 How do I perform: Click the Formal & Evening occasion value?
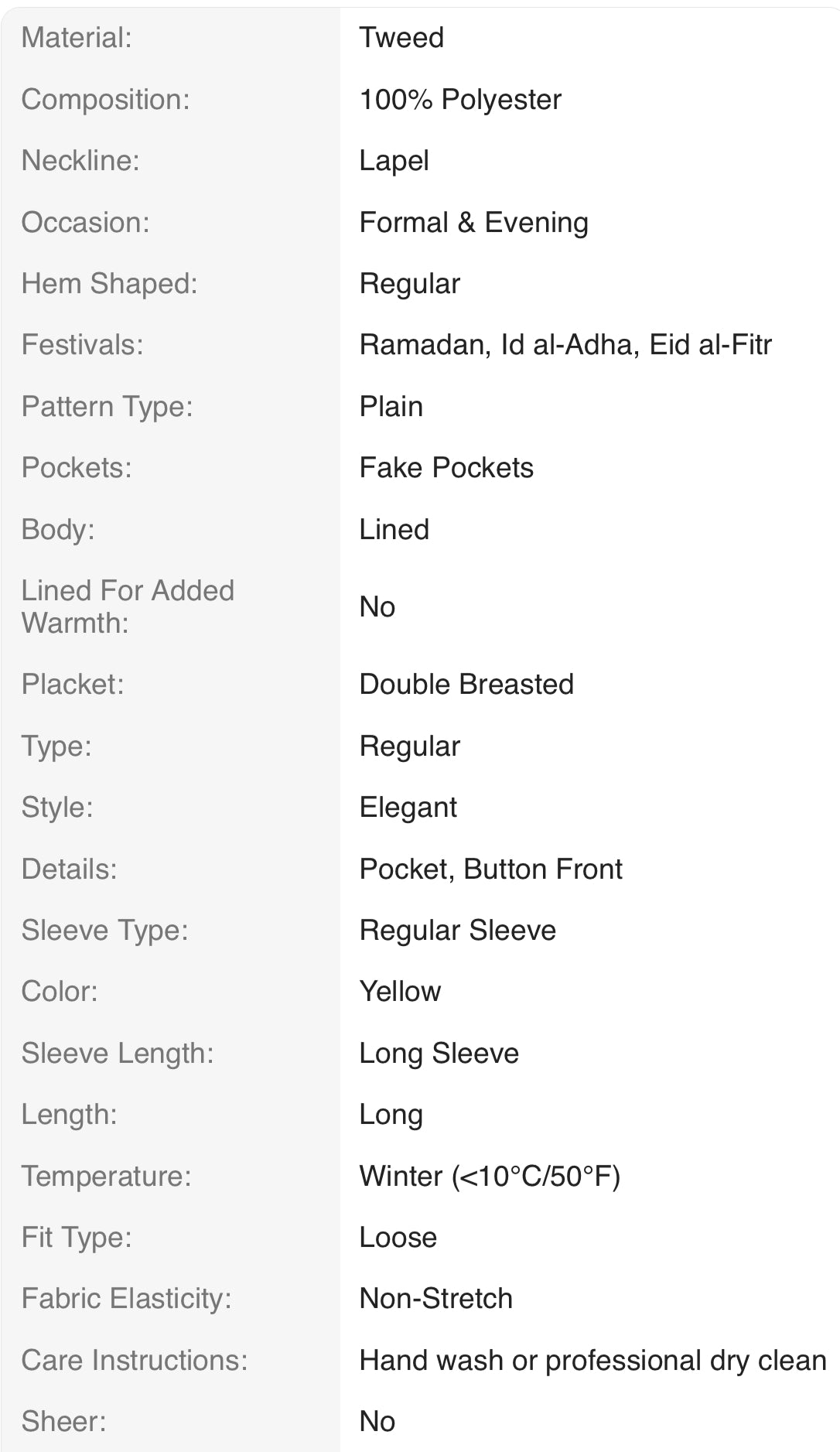click(473, 223)
